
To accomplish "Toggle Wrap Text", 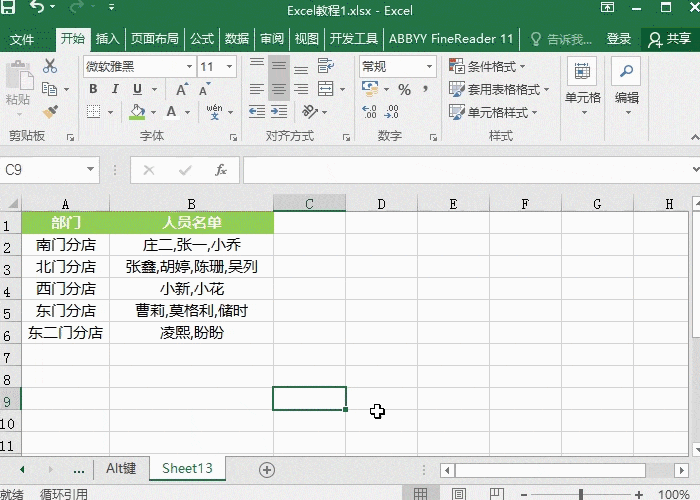I will coord(325,66).
